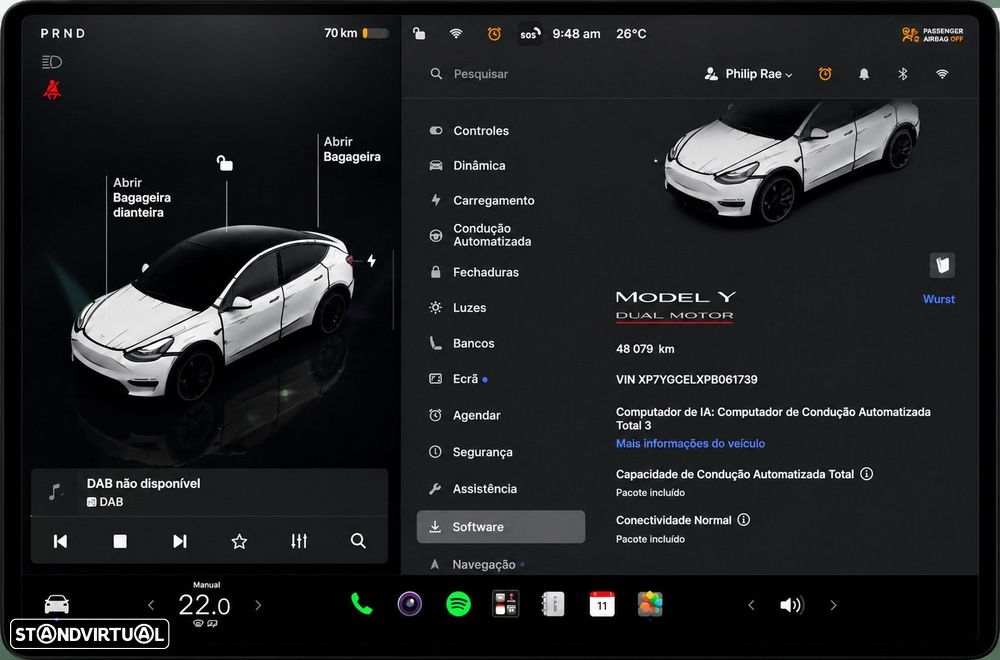Tap alarm icon next to Philip Rae
1000x660 pixels.
coord(825,74)
